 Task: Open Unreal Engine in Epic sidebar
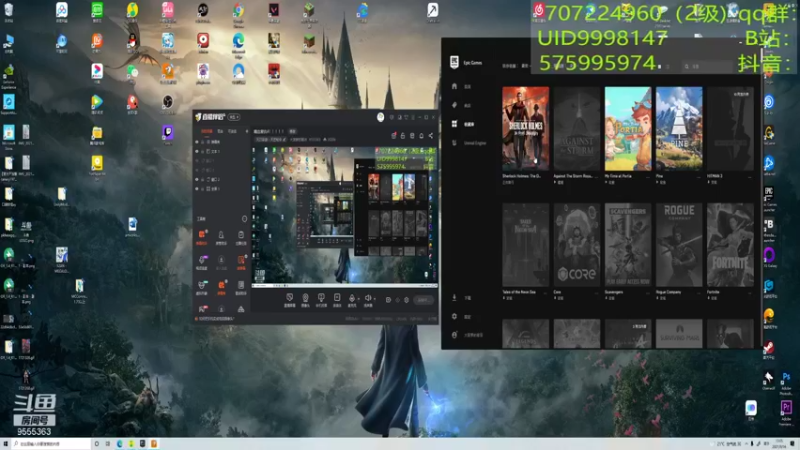pos(468,143)
